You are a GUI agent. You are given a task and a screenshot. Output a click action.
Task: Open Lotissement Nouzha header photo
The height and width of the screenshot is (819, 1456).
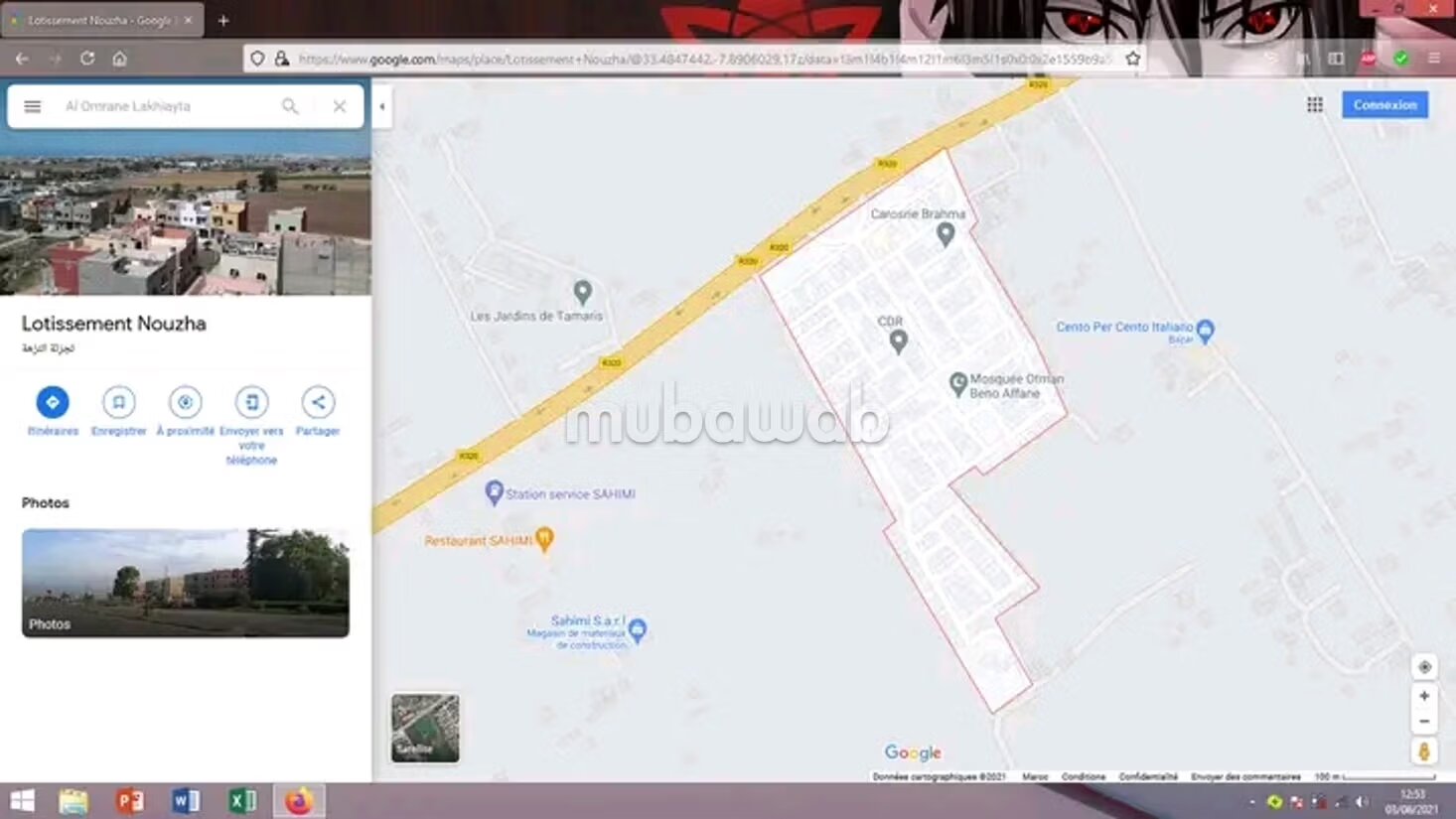click(186, 212)
